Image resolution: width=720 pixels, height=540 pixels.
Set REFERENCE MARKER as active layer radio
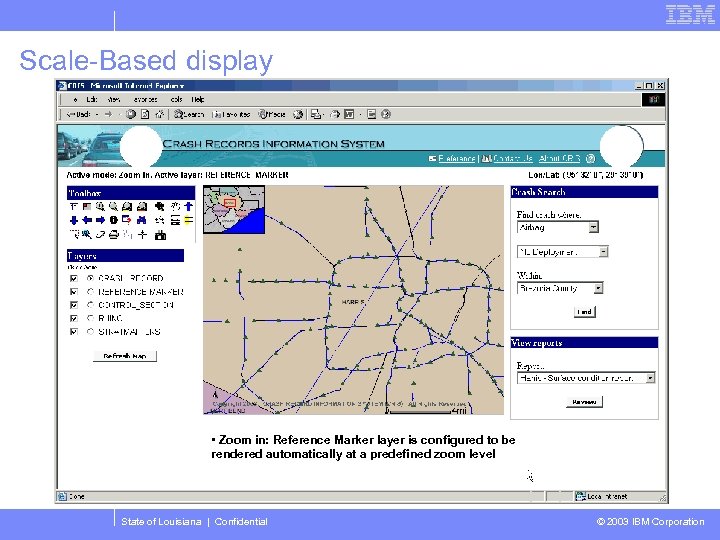pyautogui.click(x=90, y=292)
